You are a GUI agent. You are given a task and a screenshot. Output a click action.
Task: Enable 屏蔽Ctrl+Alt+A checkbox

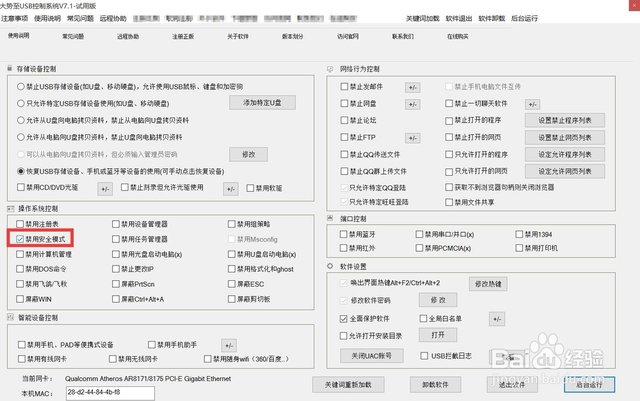[116, 299]
